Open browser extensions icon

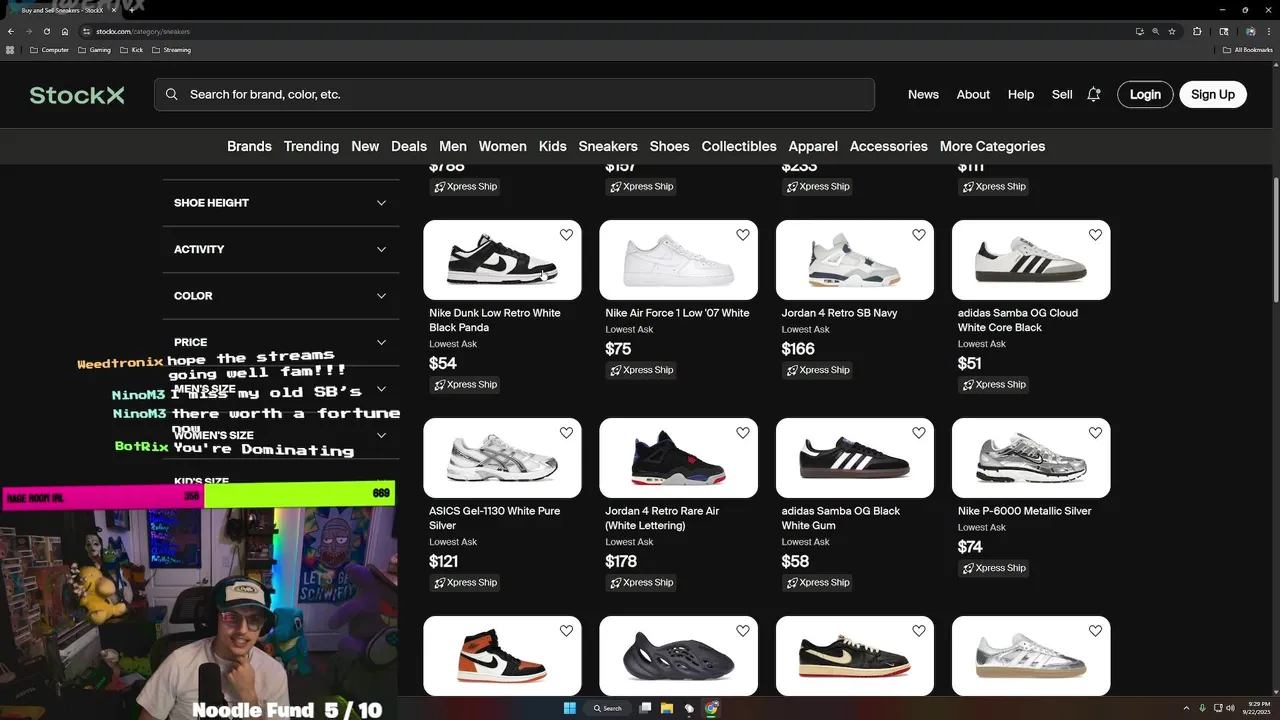tap(1197, 31)
